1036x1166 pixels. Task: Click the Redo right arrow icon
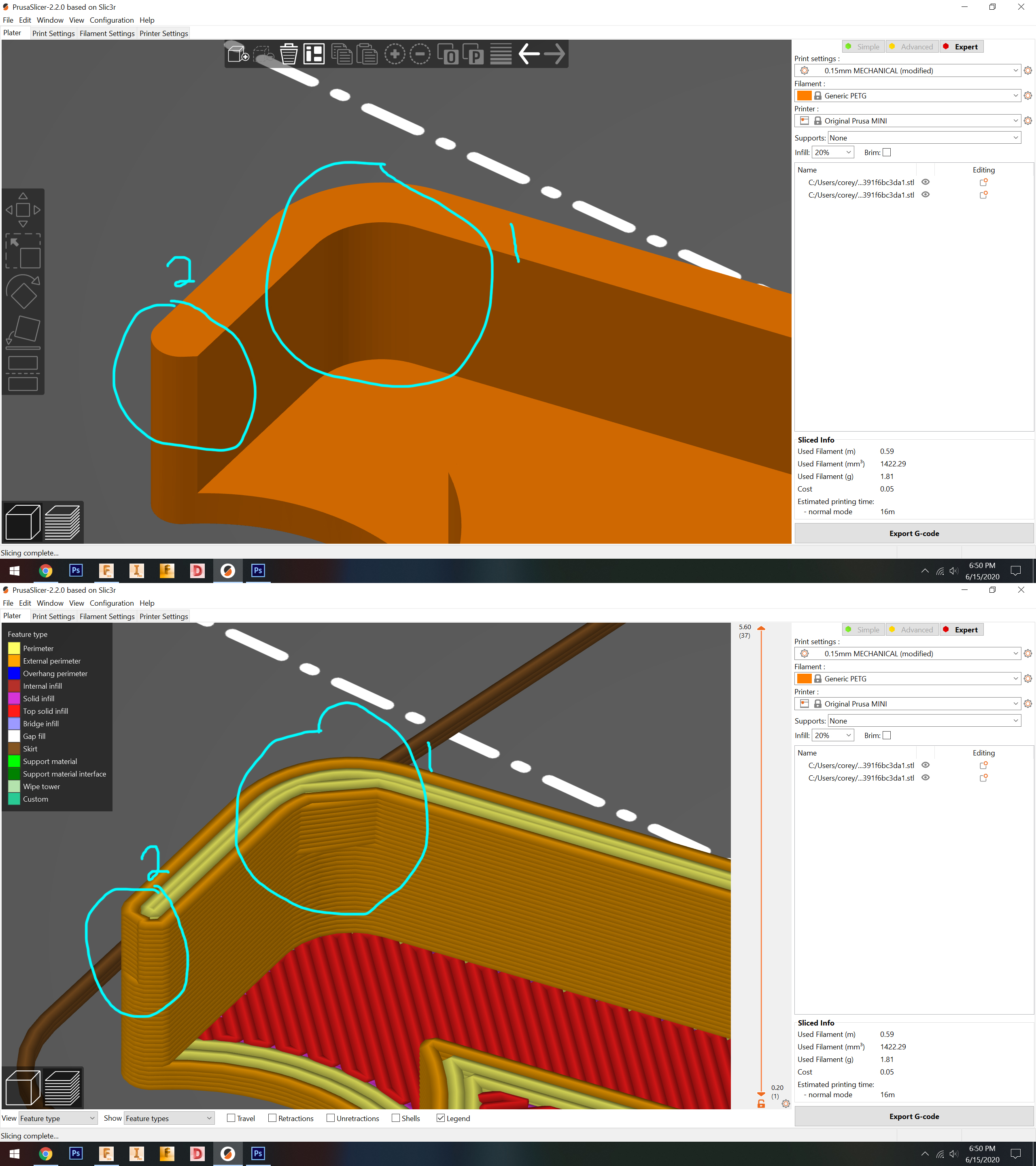(554, 54)
